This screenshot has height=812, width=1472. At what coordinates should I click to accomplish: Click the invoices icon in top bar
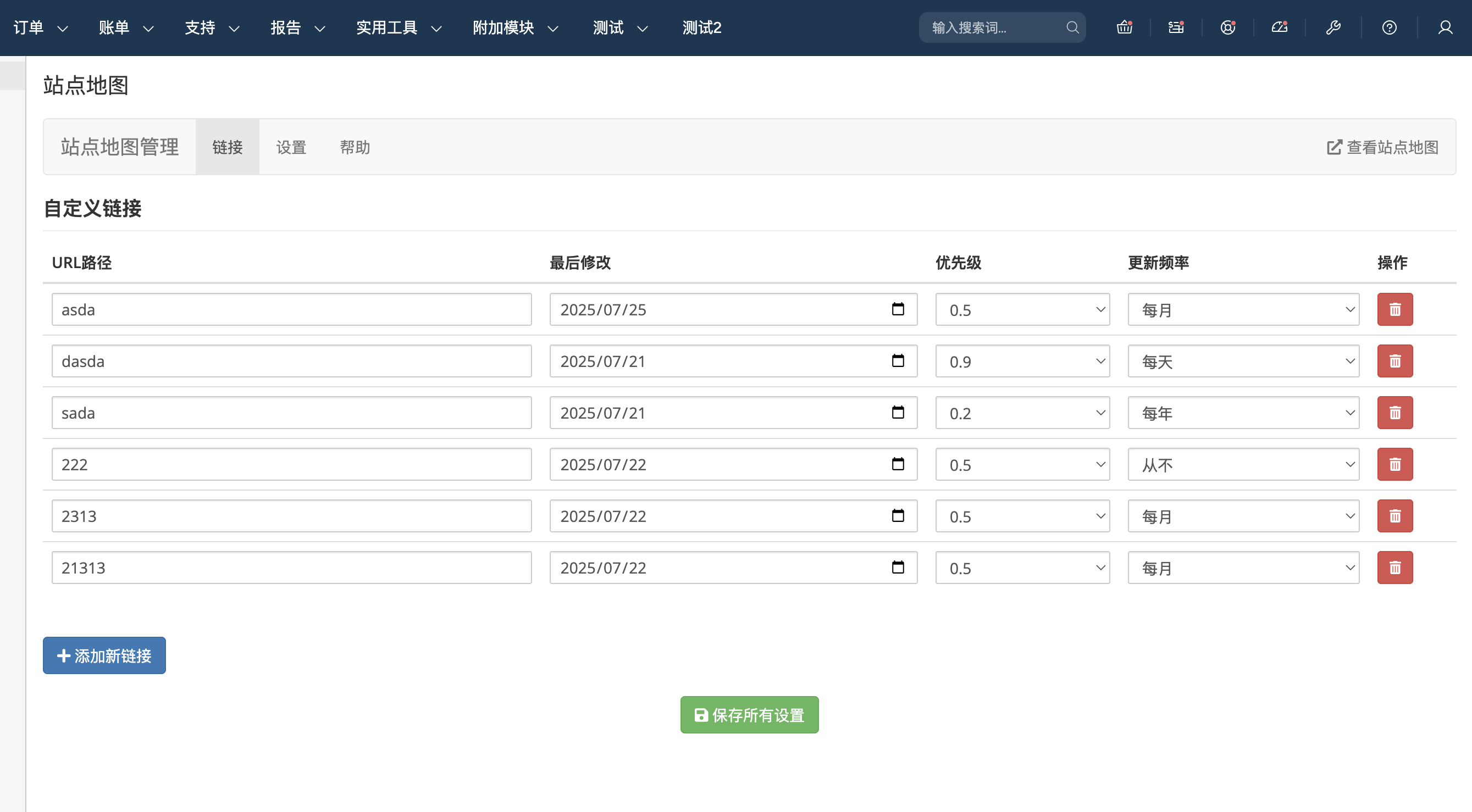click(1175, 27)
